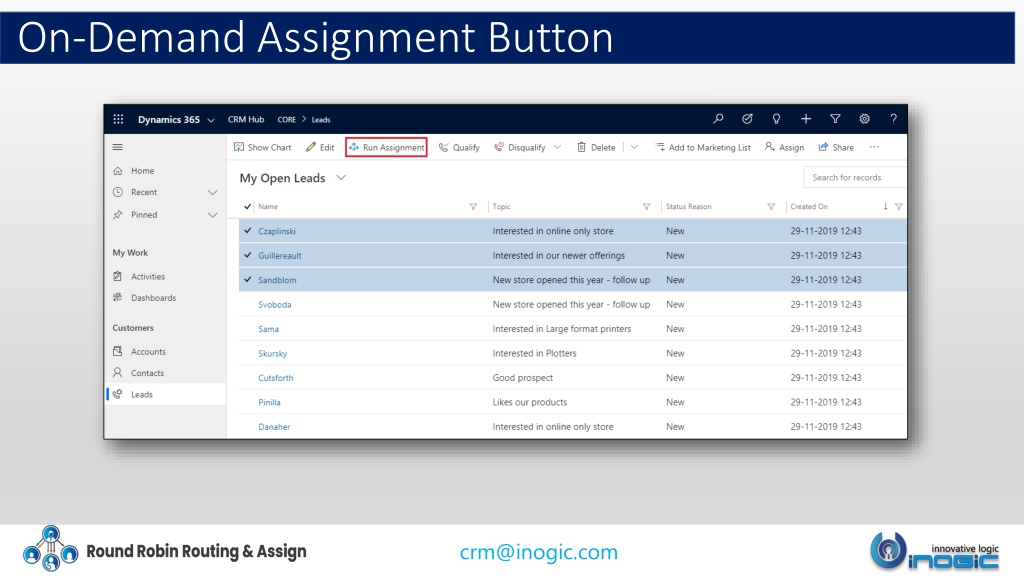
Task: Click the Assign person icon
Action: [x=770, y=147]
